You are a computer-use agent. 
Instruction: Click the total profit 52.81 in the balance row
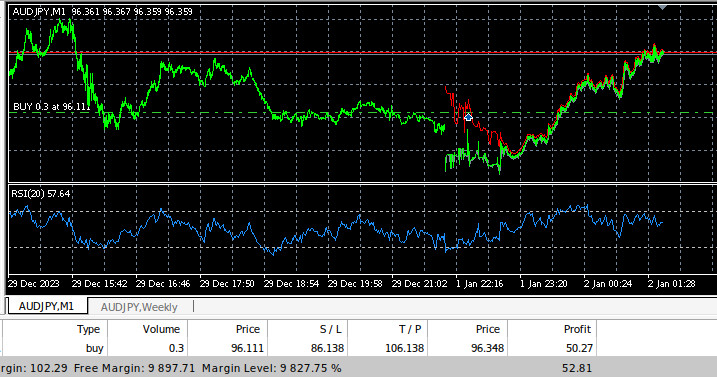pyautogui.click(x=577, y=368)
